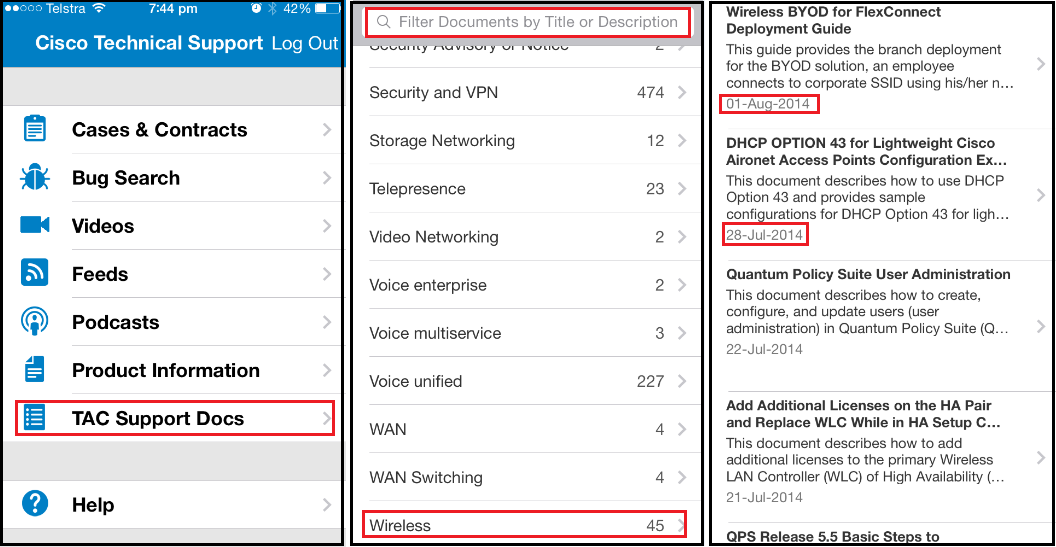1056x547 pixels.
Task: Open the Security and VPN category
Action: pos(524,93)
